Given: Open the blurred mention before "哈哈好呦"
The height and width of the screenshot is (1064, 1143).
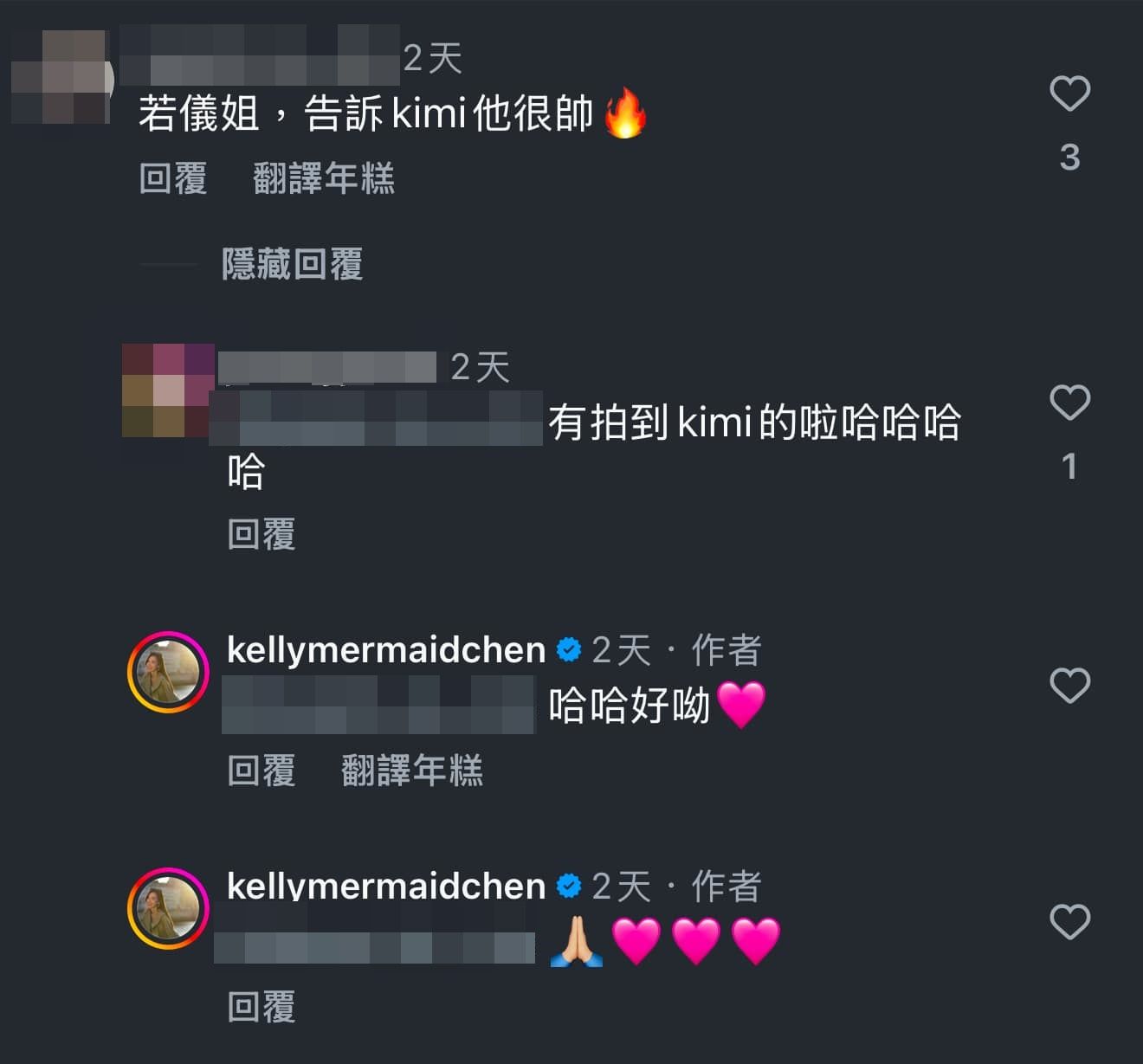Looking at the screenshot, I should click(x=379, y=705).
